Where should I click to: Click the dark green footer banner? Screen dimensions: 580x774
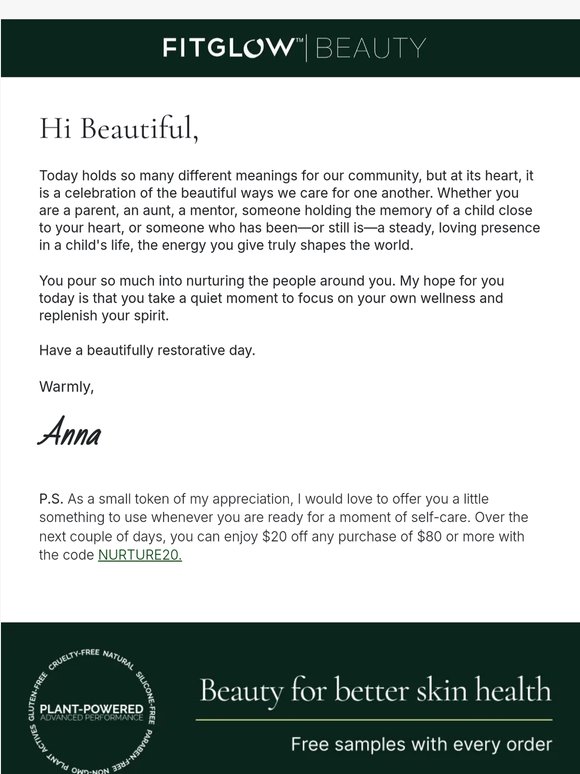(x=290, y=698)
